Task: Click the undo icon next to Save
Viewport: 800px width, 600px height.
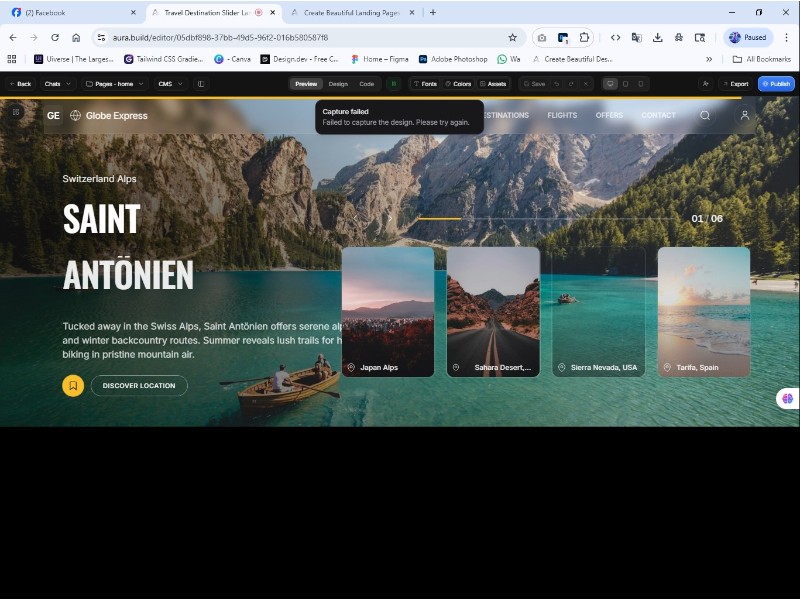Action: [557, 84]
